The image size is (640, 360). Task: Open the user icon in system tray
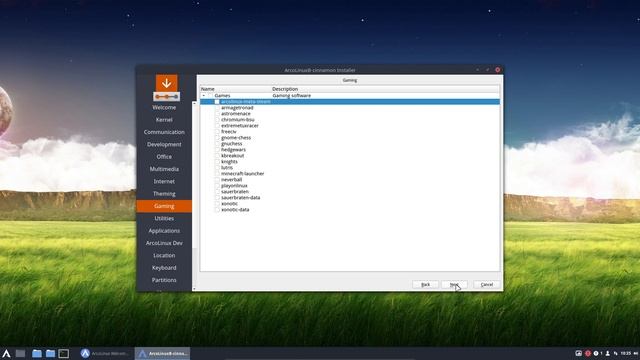click(607, 353)
